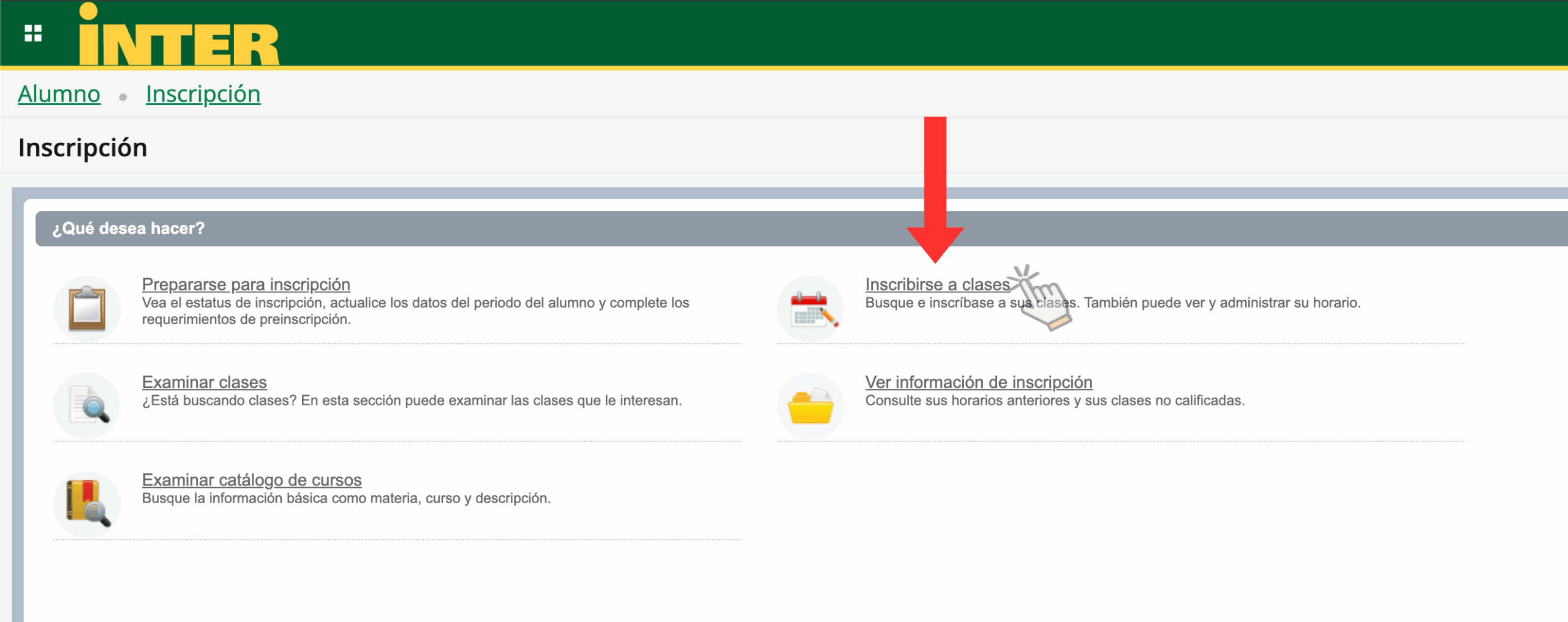Click the '¿Está buscando clases?' description text

[x=412, y=401]
